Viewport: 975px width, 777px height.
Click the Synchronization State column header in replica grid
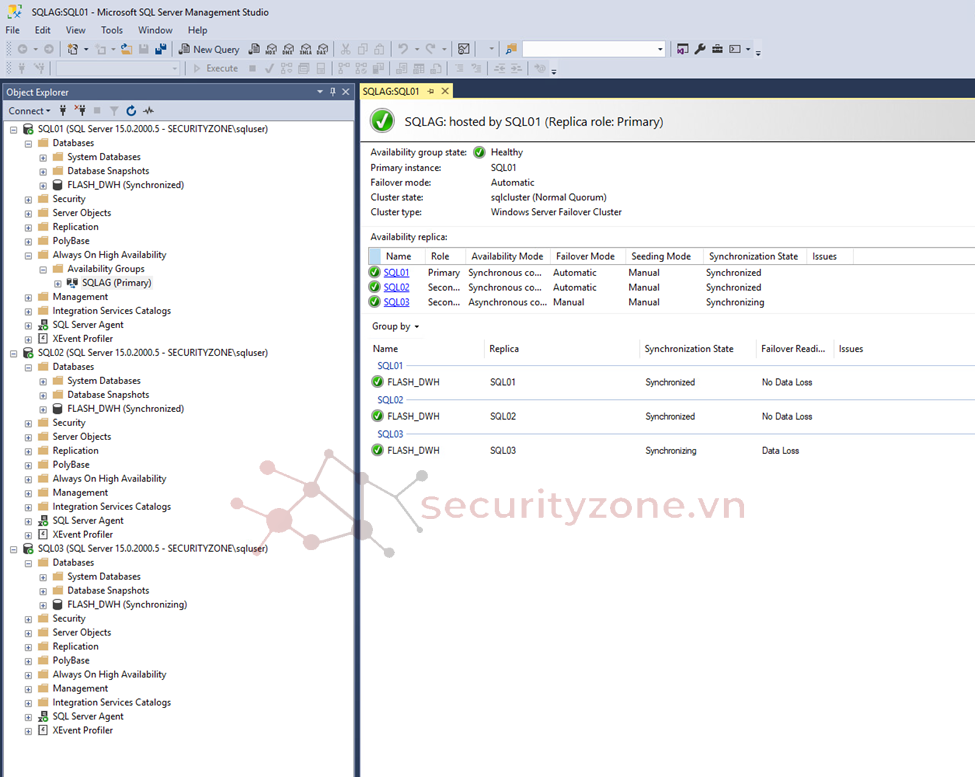(x=753, y=257)
